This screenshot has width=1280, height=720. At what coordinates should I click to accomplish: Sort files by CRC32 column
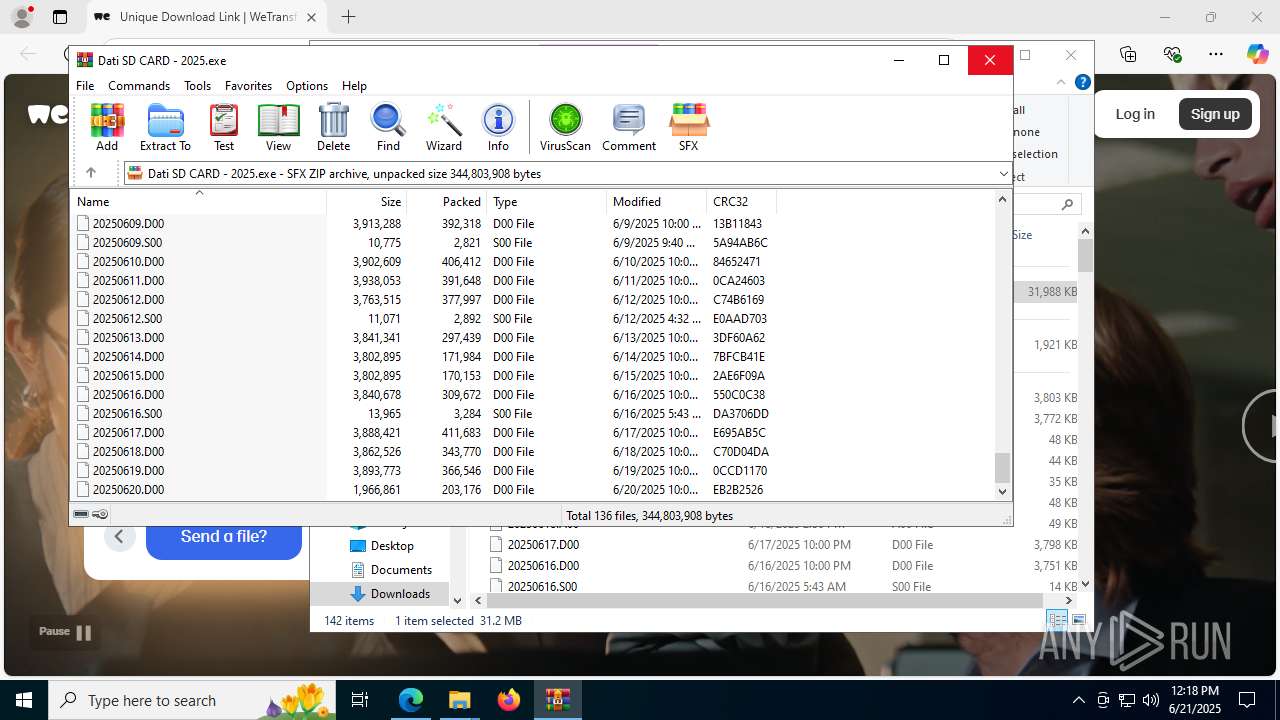coord(742,201)
